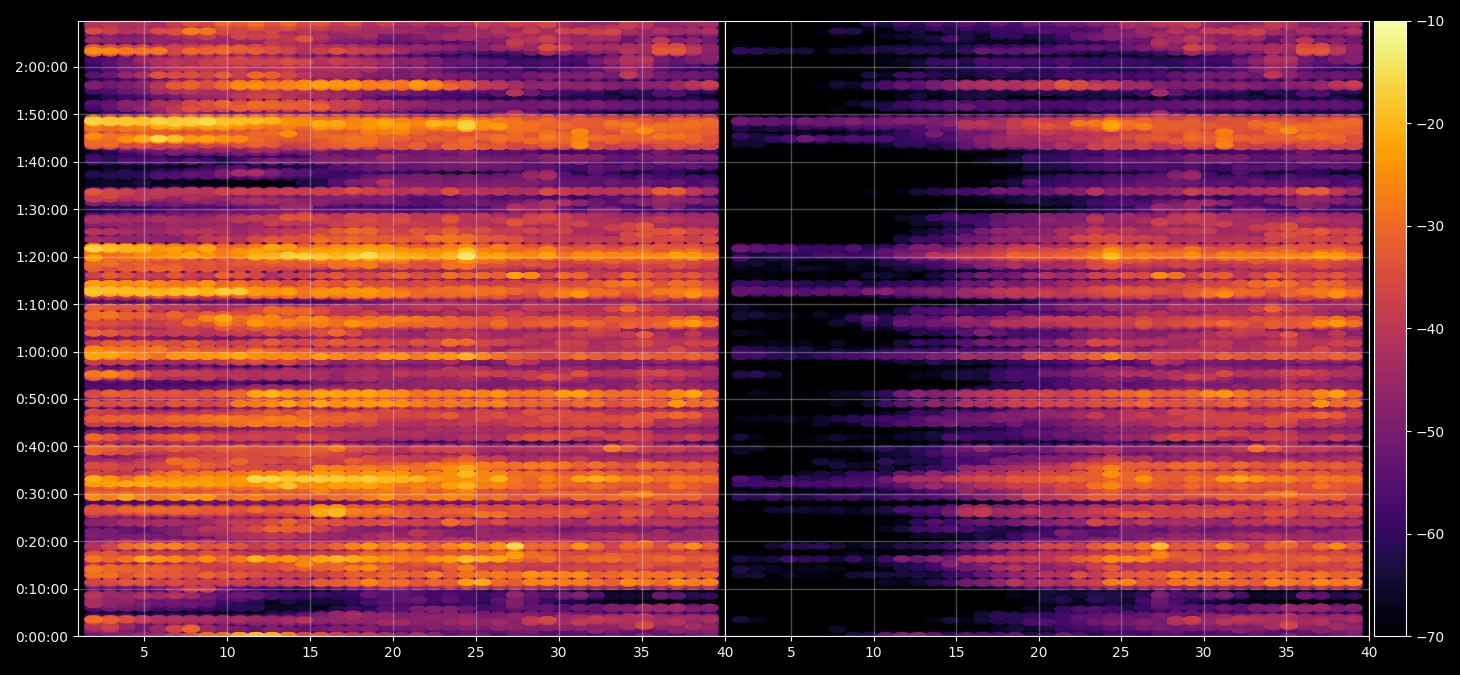Click the inferno colorbar gradient strip

1390,328
